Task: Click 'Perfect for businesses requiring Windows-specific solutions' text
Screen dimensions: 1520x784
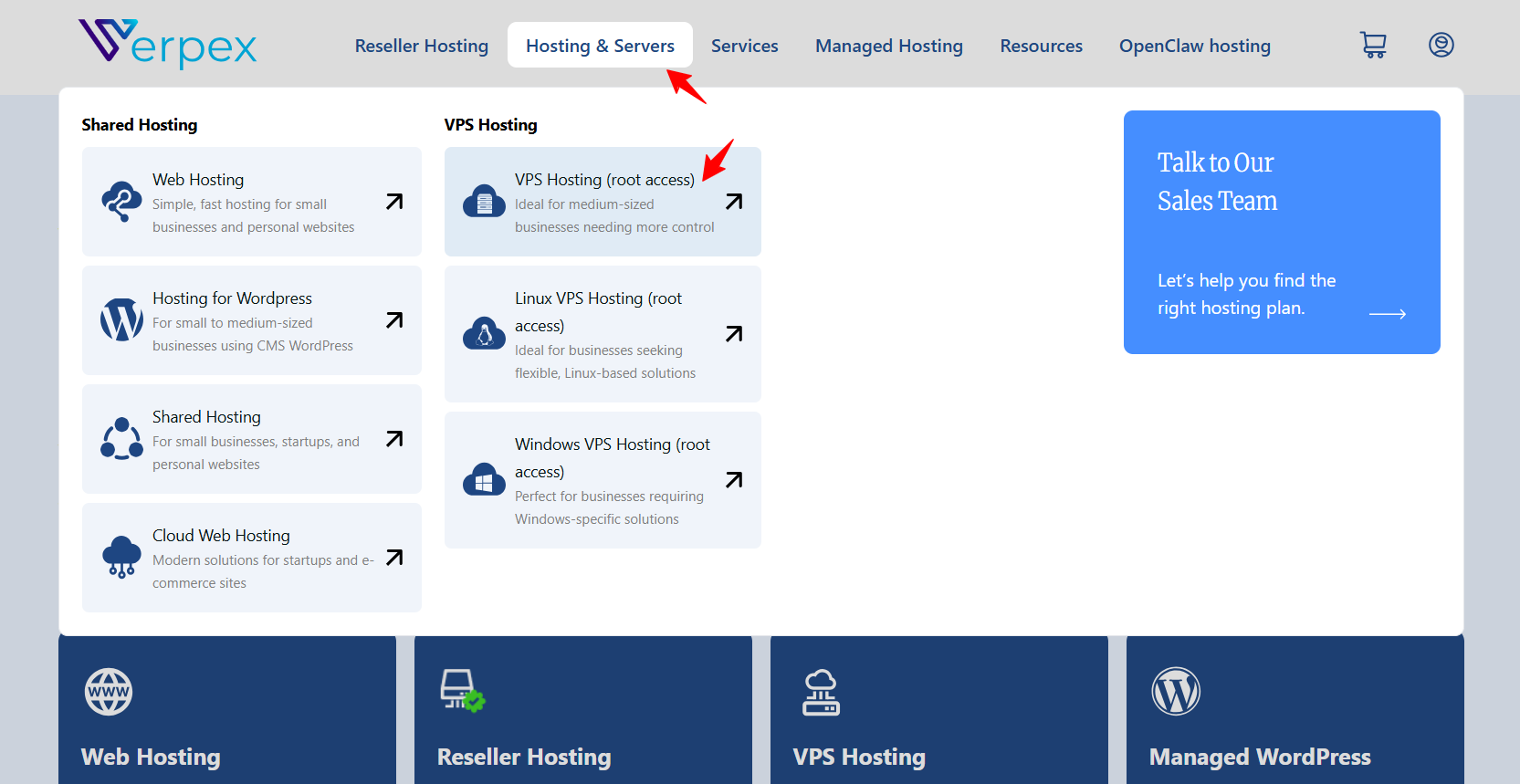Action: (x=609, y=507)
